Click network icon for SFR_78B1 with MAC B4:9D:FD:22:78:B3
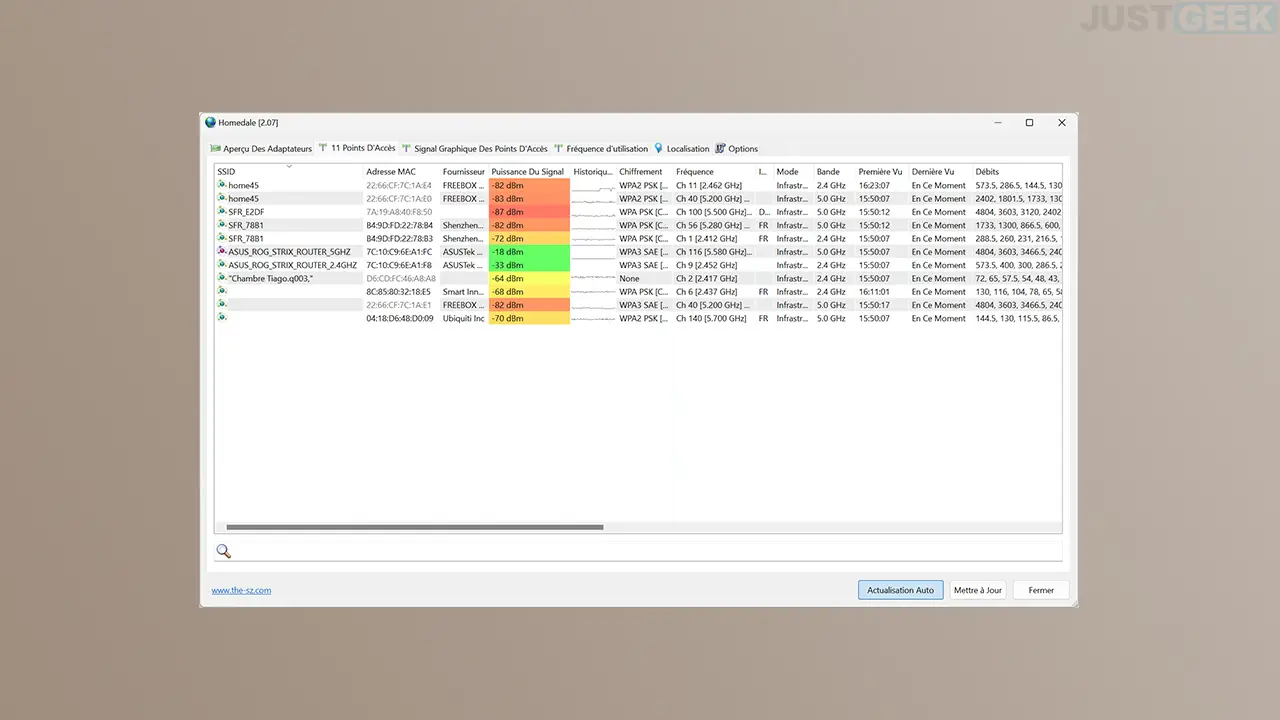The image size is (1280, 720). pos(222,238)
